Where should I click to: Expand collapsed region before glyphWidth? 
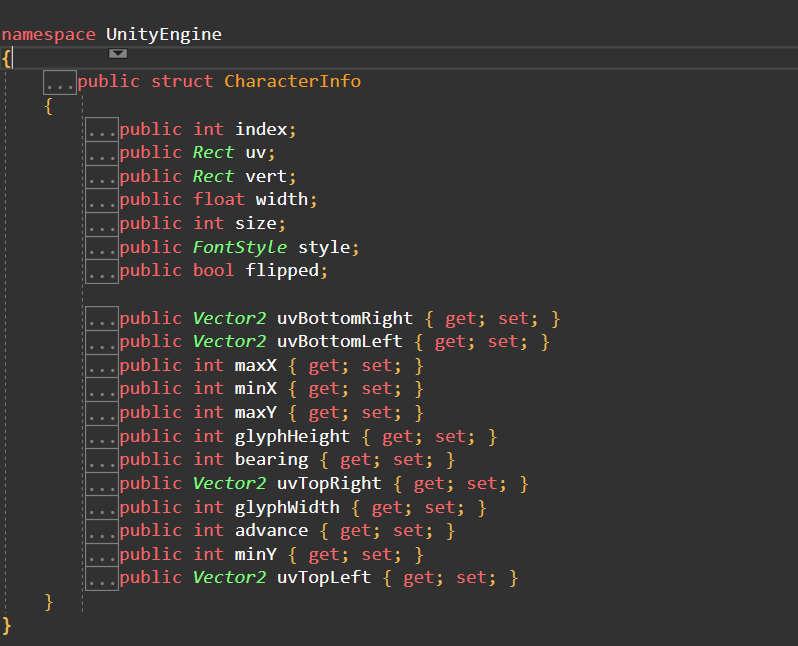(102, 507)
